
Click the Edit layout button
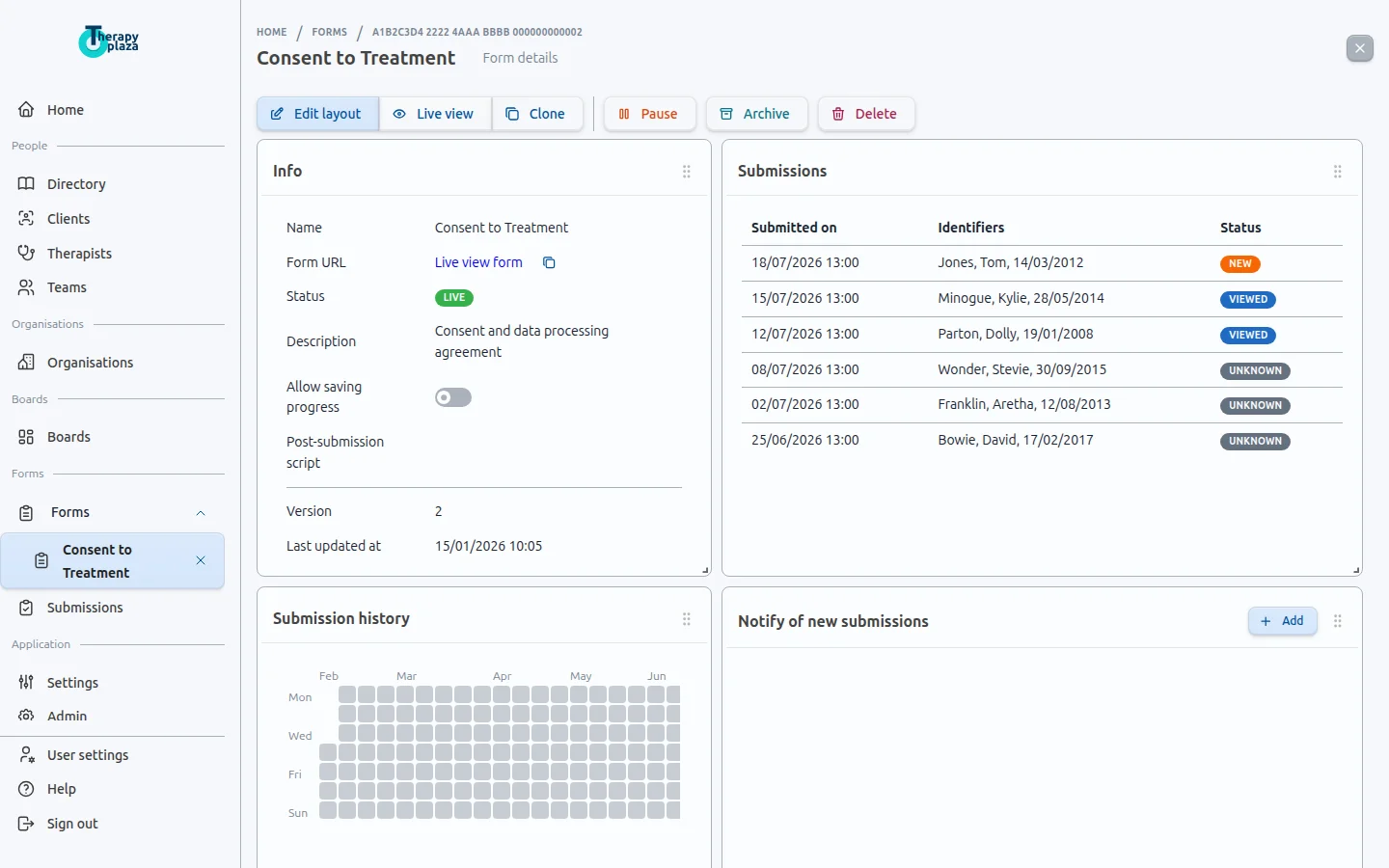[x=317, y=114]
